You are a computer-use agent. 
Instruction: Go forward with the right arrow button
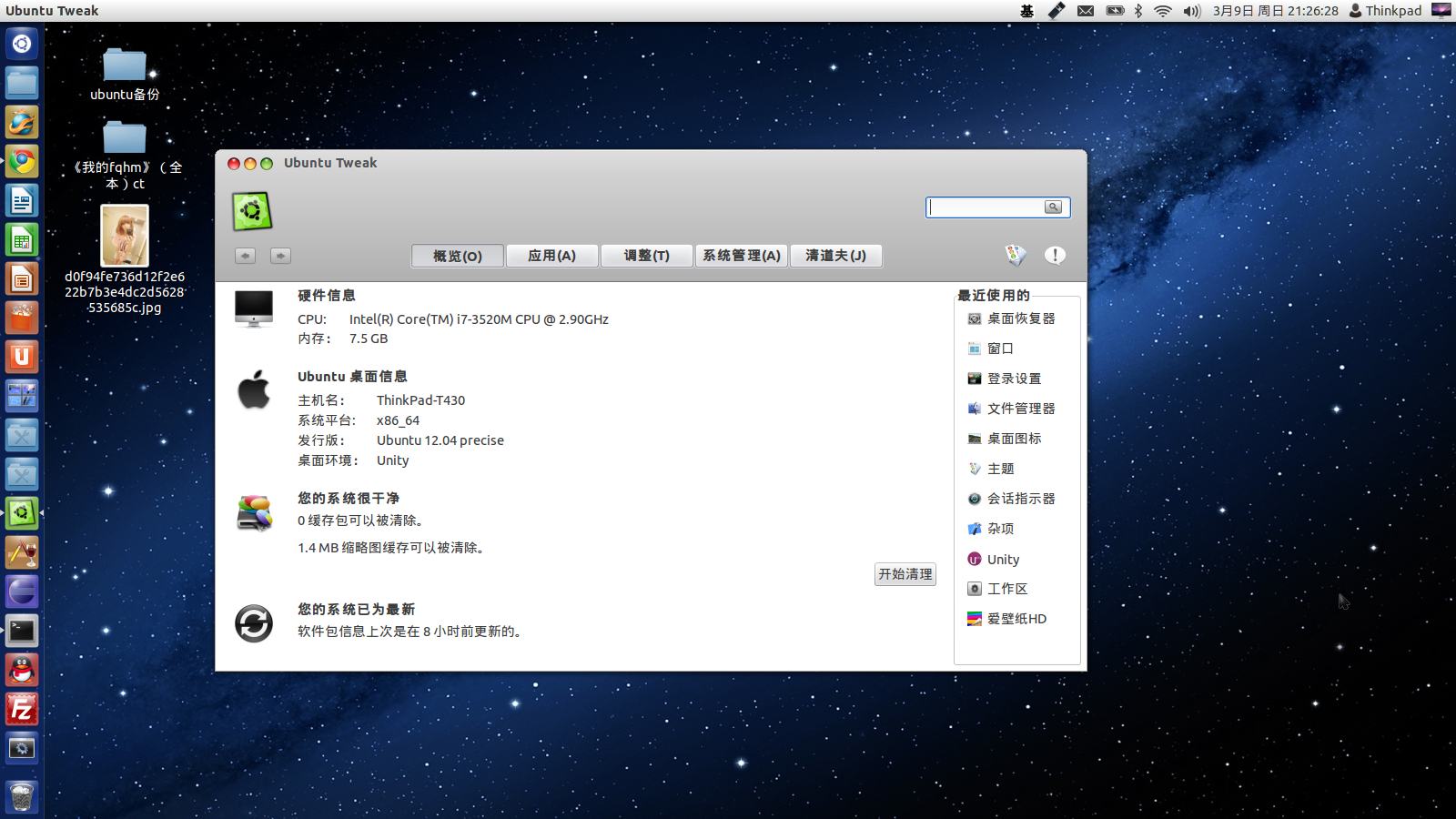coord(280,256)
